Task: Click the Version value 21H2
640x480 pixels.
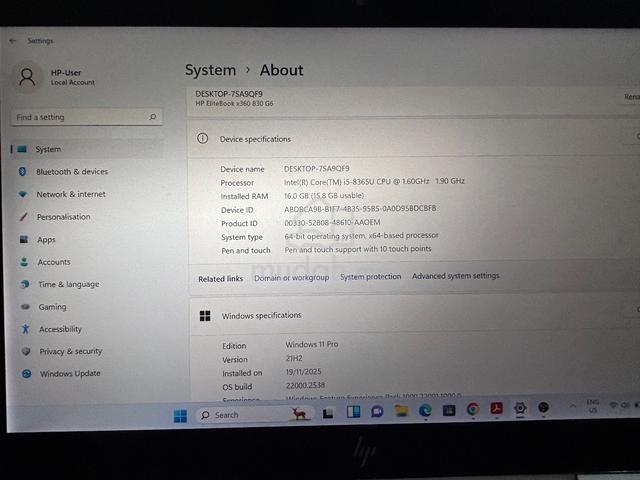Action: (294, 358)
